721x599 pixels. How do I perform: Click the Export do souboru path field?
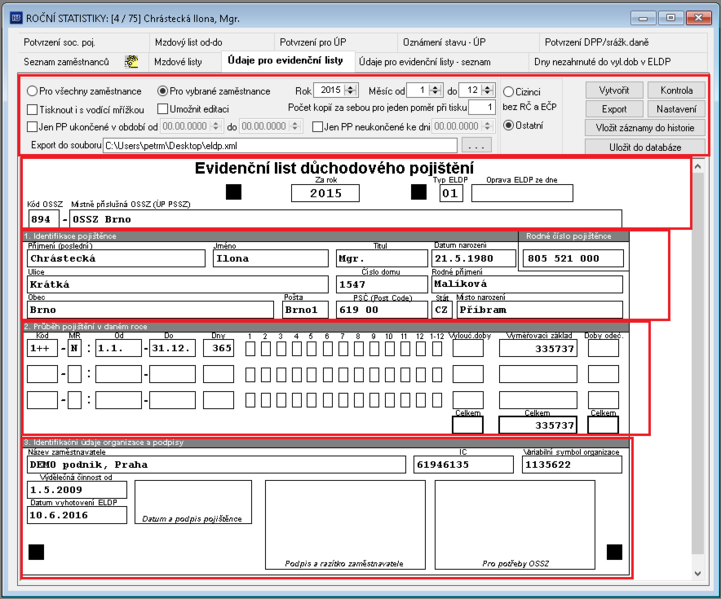point(280,146)
